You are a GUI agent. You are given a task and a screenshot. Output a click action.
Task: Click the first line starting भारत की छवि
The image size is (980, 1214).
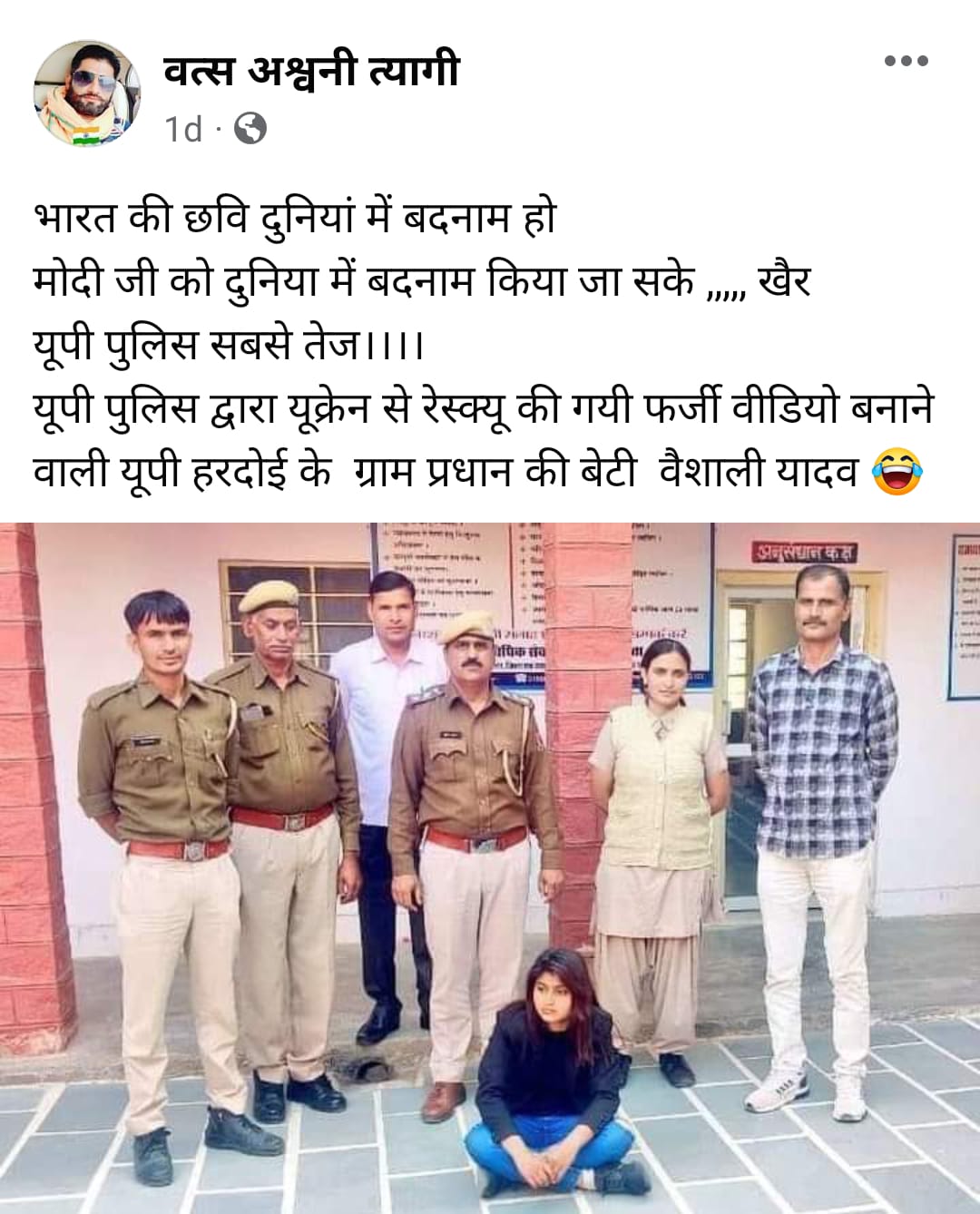click(x=294, y=219)
